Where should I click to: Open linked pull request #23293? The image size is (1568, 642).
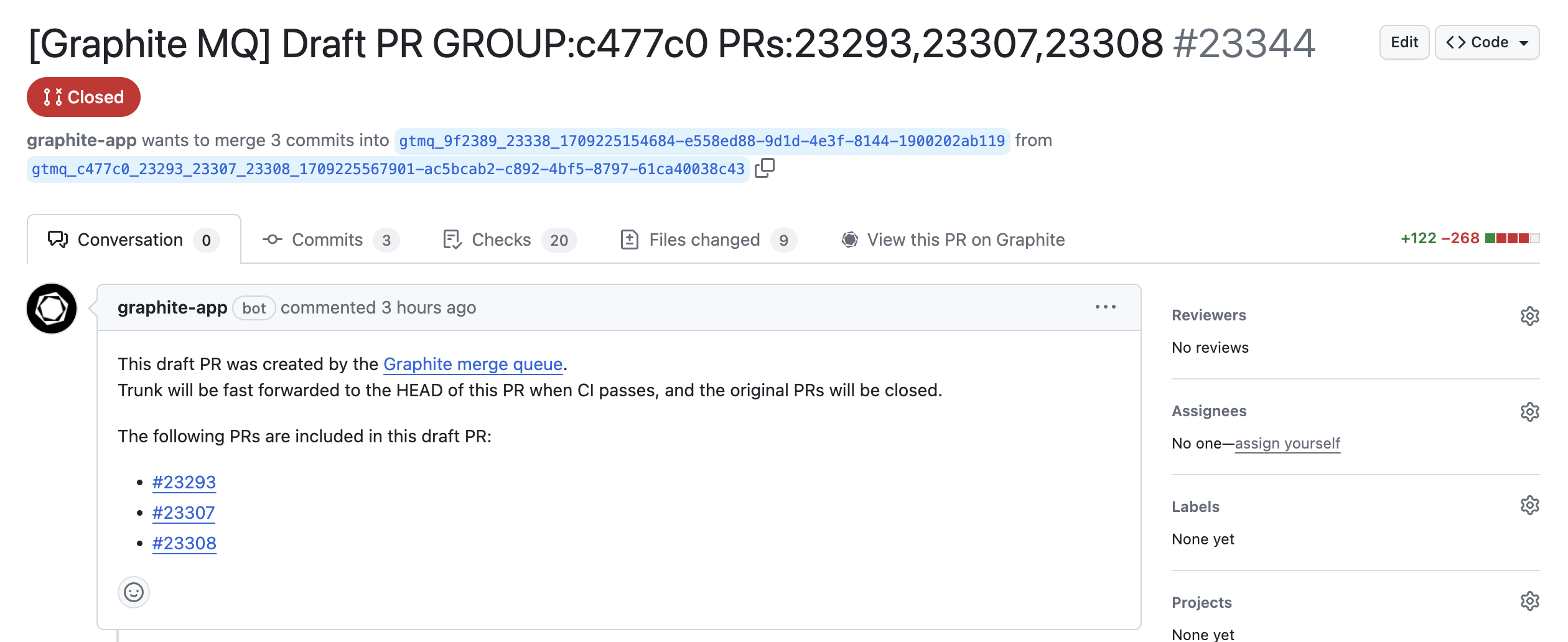coord(184,482)
